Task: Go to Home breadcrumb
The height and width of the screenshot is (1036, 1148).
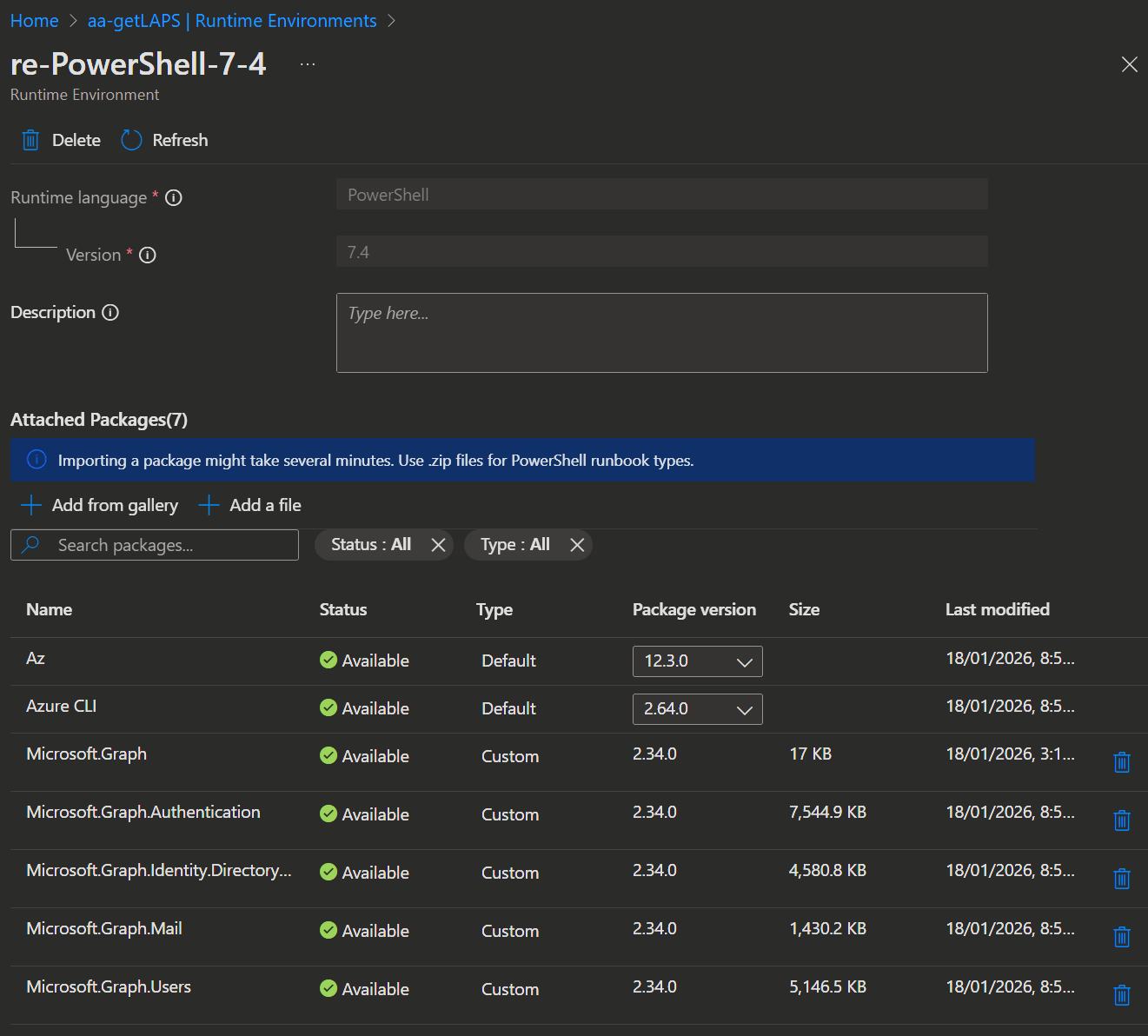Action: [x=35, y=21]
